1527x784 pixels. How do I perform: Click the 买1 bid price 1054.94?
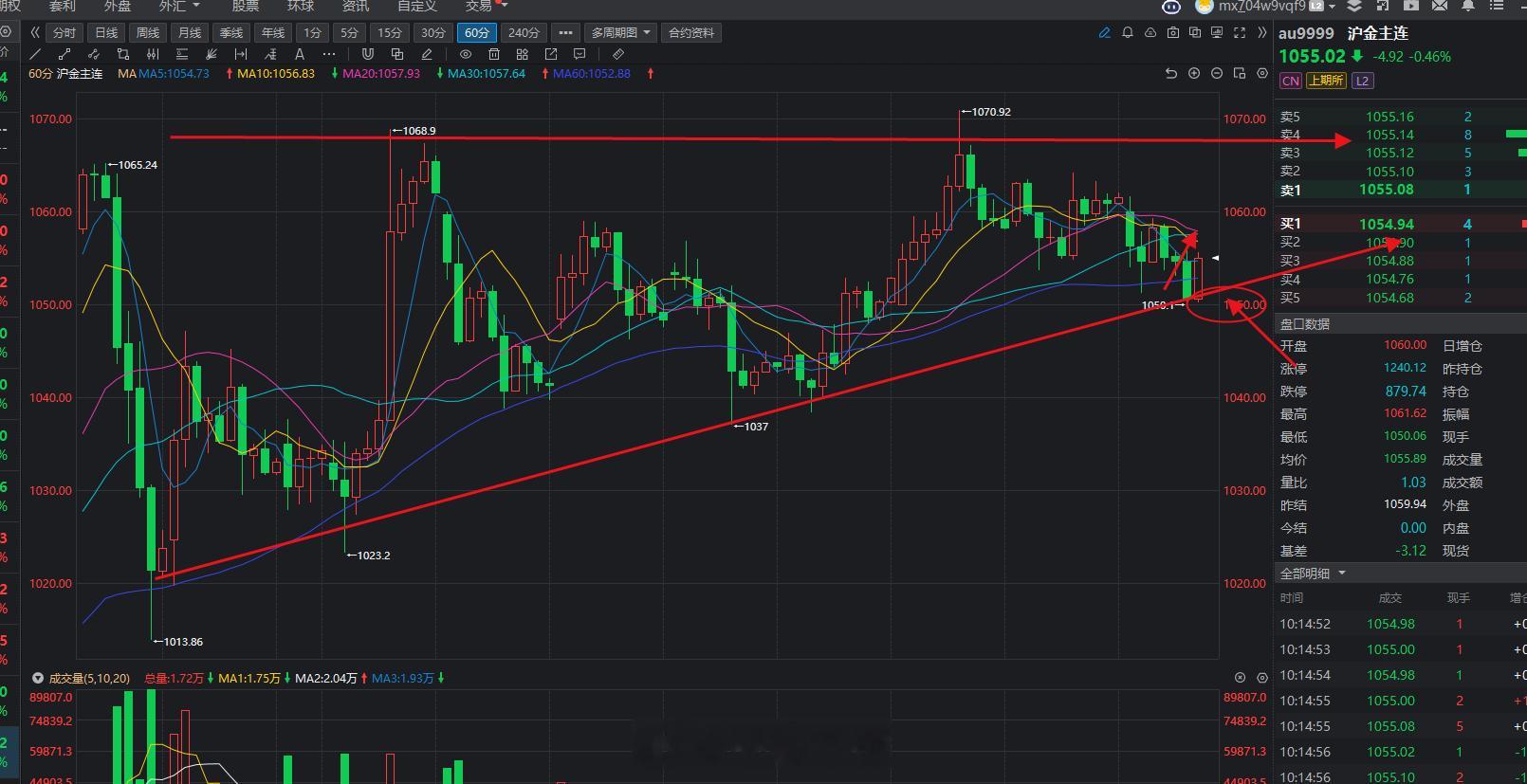coord(1387,224)
